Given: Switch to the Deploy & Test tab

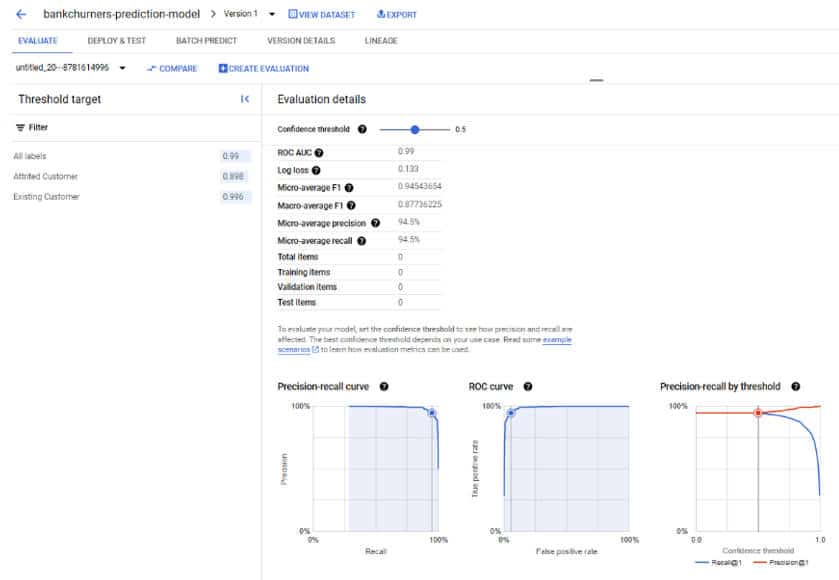Looking at the screenshot, I should (116, 41).
